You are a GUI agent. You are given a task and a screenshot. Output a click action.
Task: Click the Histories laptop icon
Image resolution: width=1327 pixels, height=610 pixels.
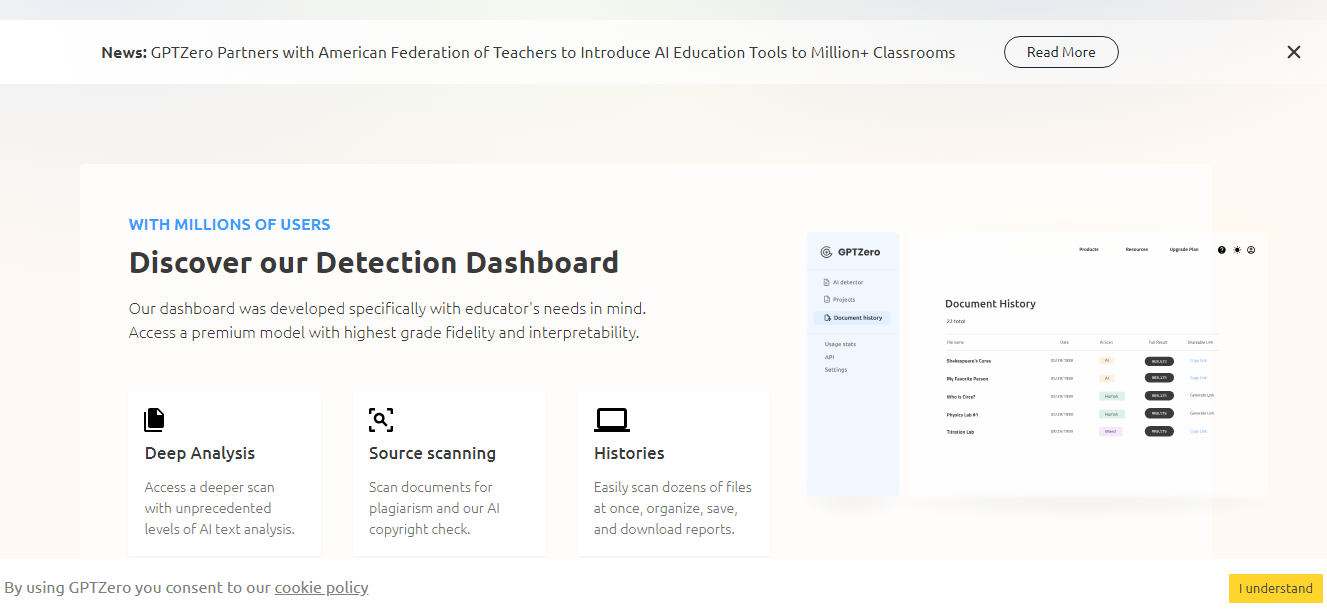click(611, 419)
